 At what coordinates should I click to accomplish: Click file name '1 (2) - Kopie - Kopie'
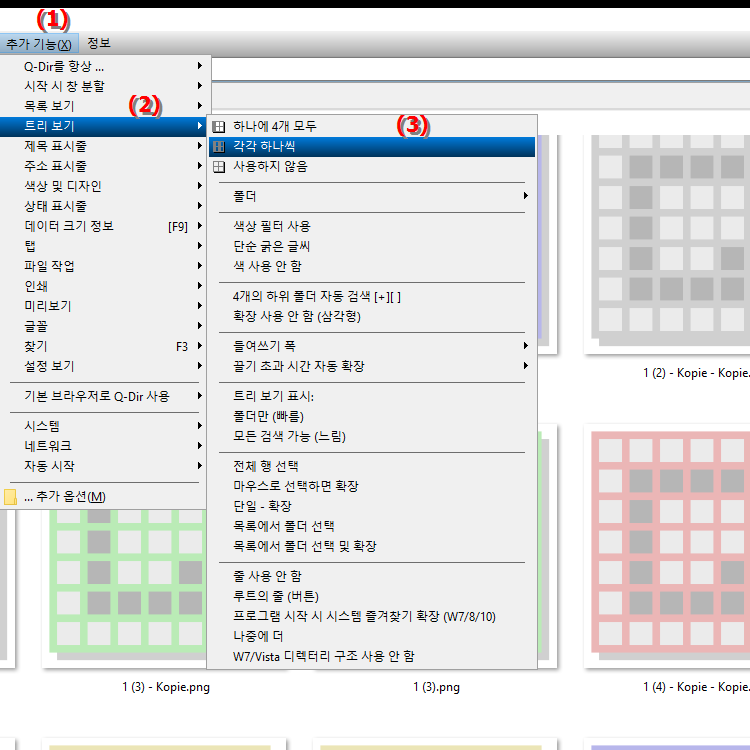[x=696, y=373]
